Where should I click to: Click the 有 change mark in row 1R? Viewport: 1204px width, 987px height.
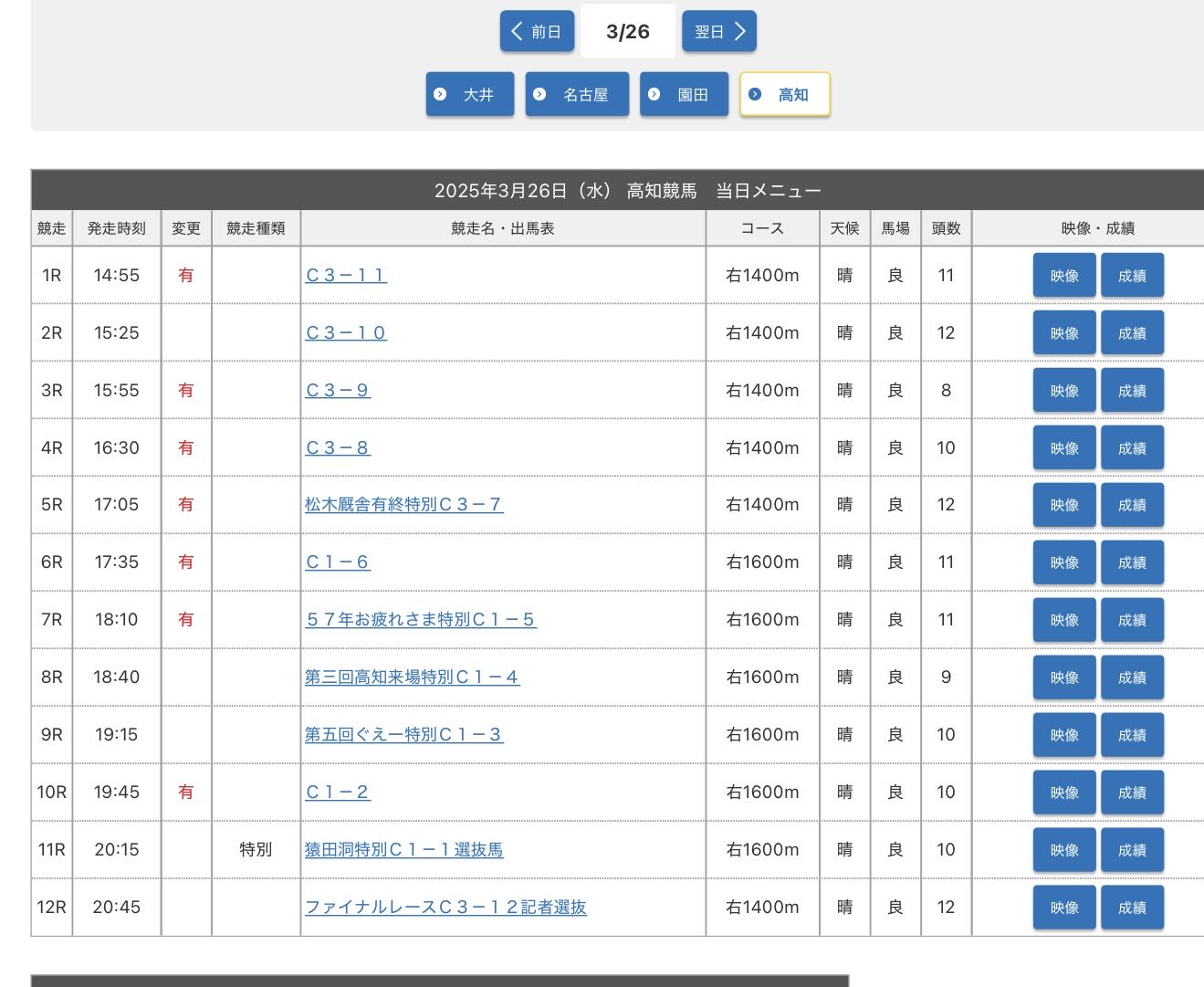pyautogui.click(x=186, y=275)
